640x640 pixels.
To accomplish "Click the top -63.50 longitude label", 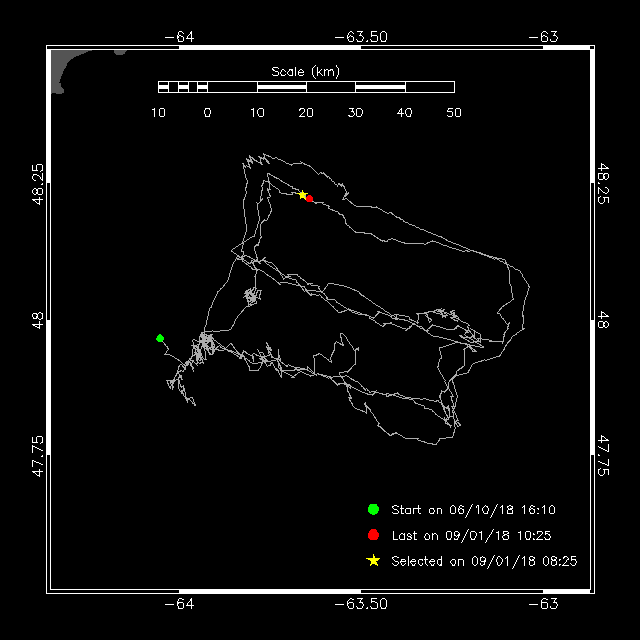I will (x=361, y=37).
